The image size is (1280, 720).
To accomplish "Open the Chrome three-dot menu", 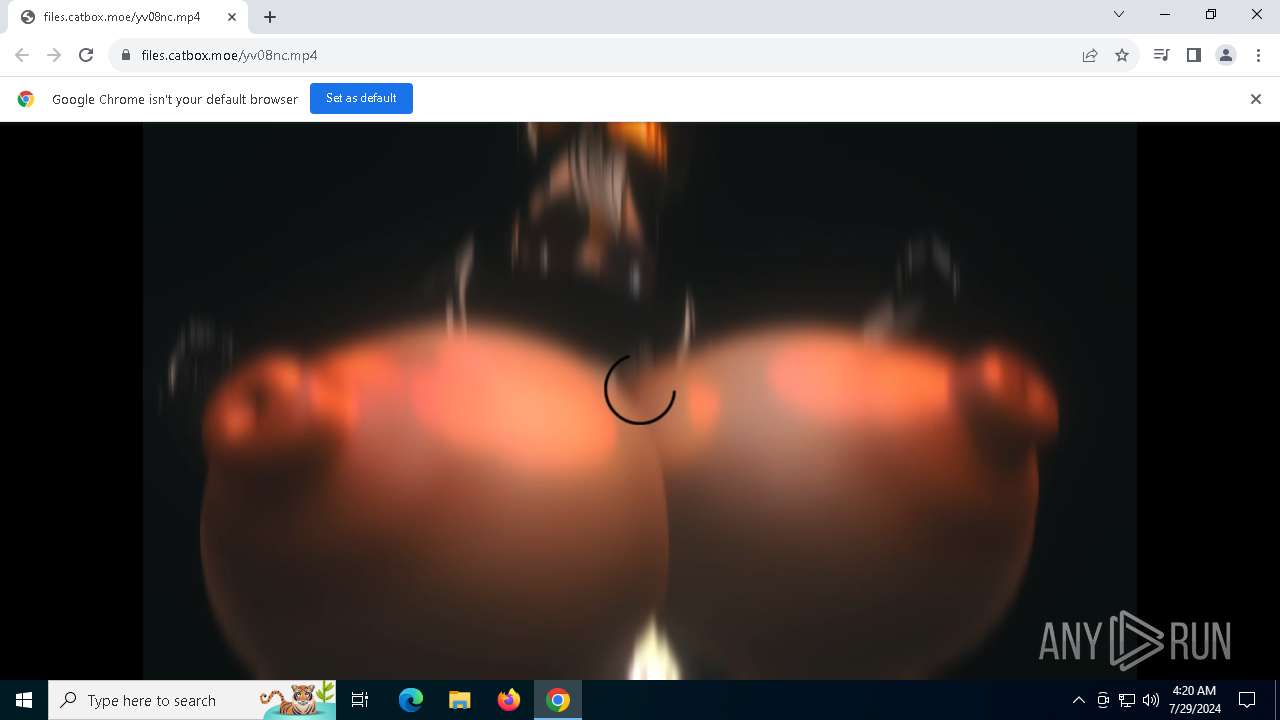I will click(1258, 55).
